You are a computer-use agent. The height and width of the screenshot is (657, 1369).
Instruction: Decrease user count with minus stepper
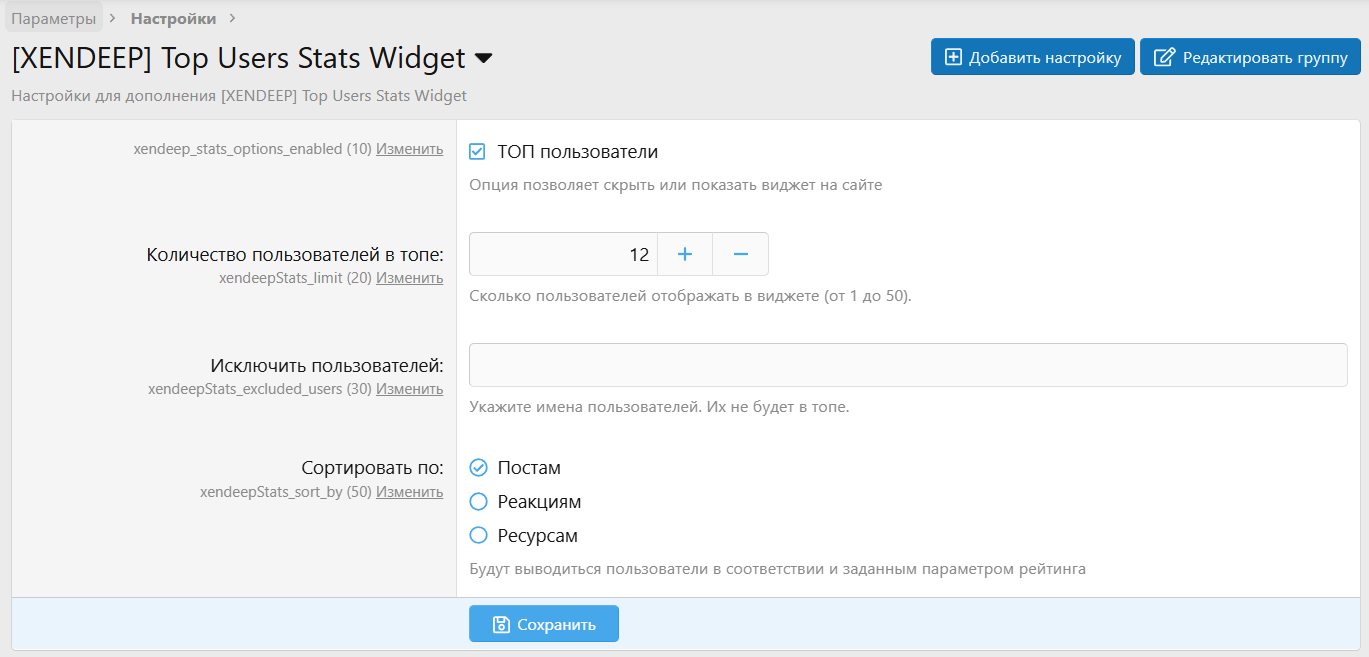click(741, 254)
